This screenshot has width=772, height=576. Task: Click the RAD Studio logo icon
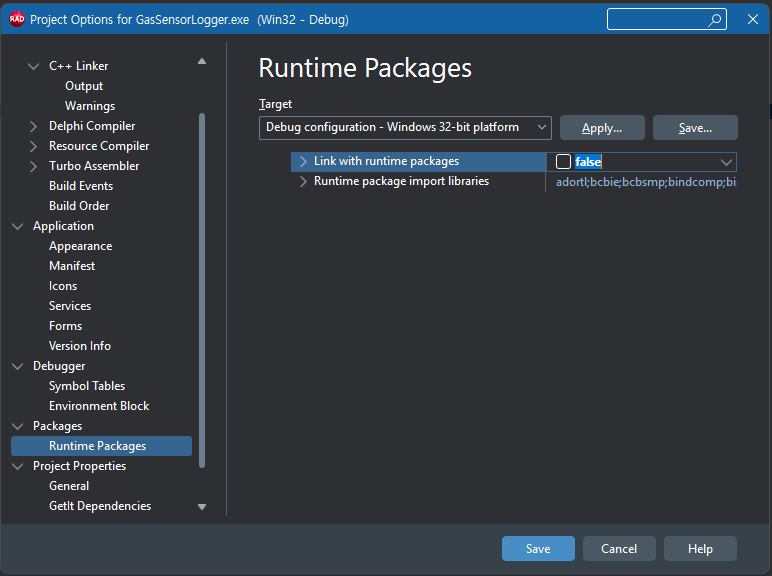pos(17,19)
